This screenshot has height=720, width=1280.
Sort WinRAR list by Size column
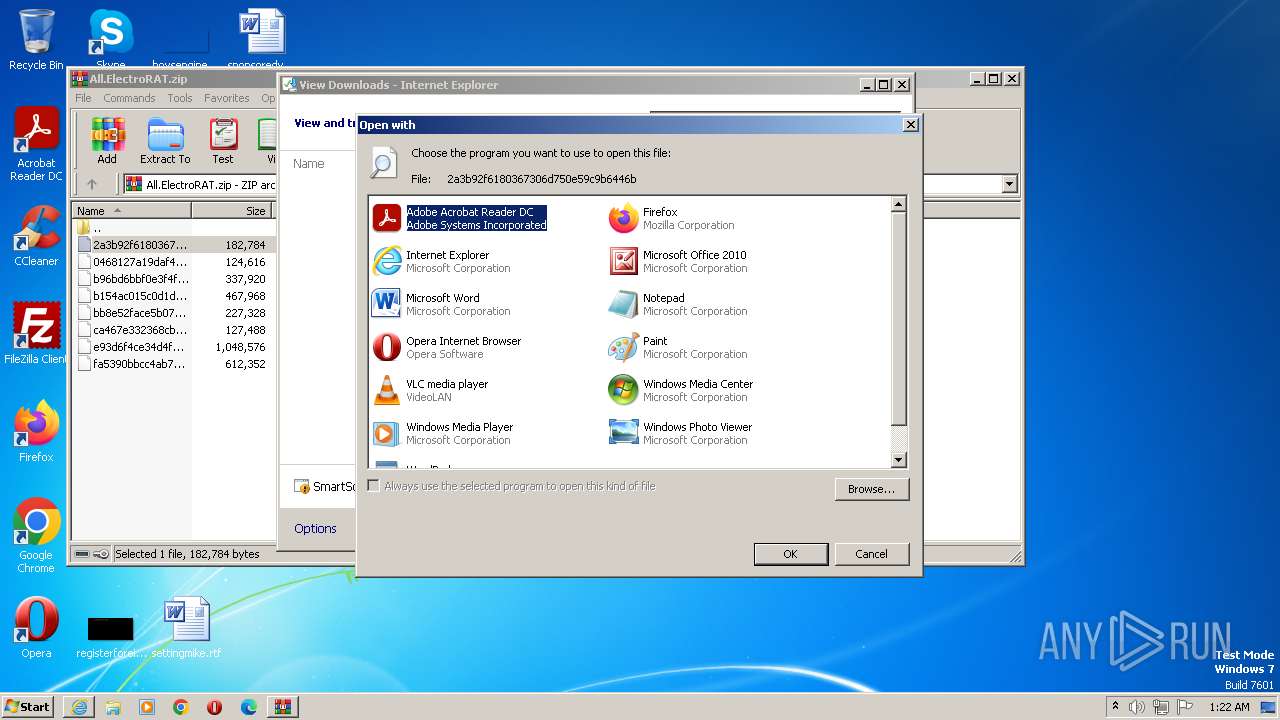(x=231, y=211)
